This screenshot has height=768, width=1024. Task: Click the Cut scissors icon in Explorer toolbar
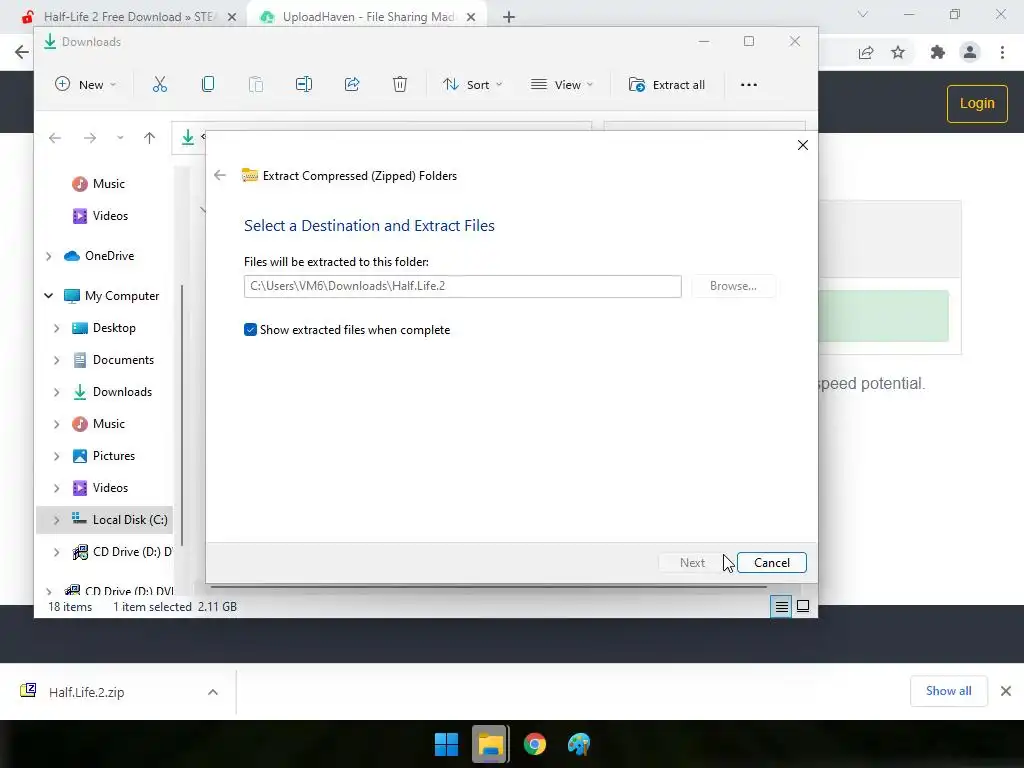(x=160, y=84)
